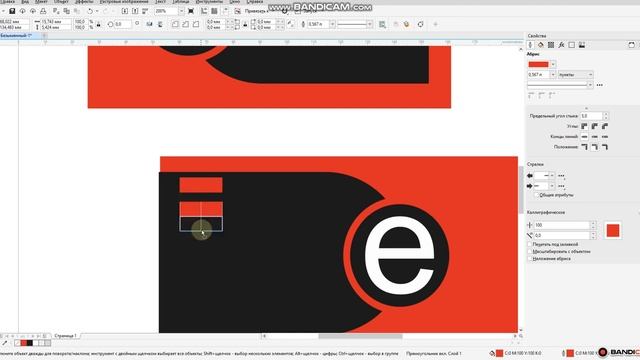Toggle the lock ratio padlock icon
Screen dimensions: 640x360
click(98, 24)
